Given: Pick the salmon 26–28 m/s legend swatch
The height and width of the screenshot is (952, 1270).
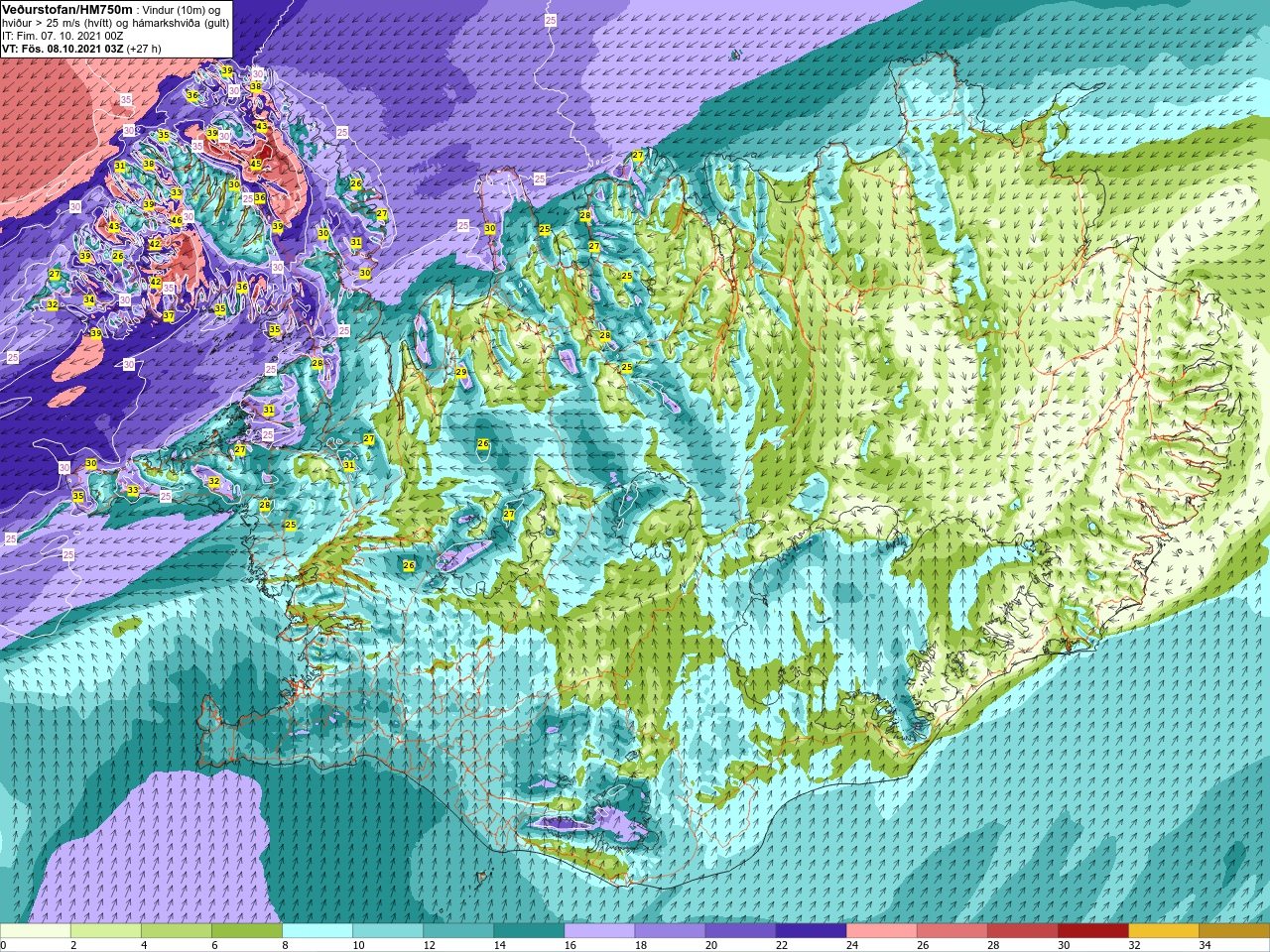Looking at the screenshot, I should tap(952, 931).
